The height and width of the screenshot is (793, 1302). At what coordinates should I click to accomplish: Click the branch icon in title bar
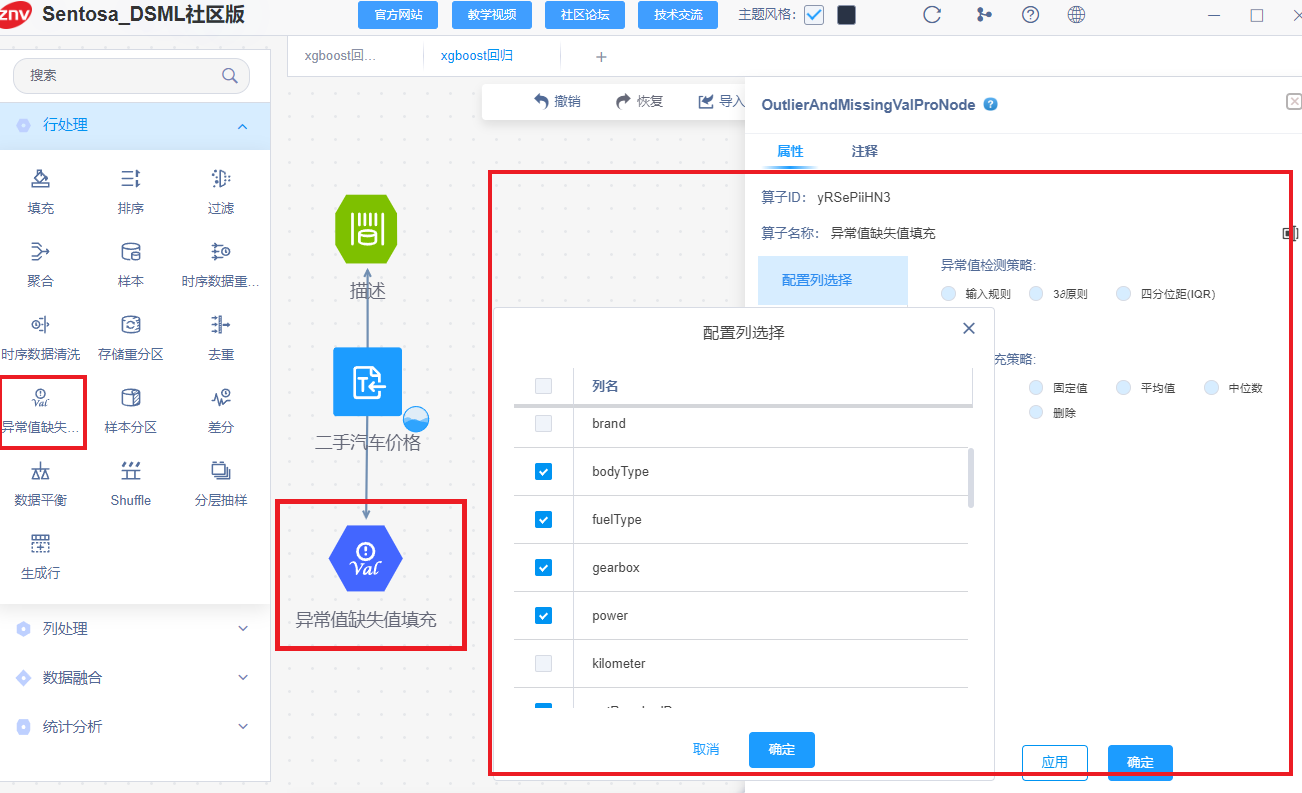click(984, 15)
